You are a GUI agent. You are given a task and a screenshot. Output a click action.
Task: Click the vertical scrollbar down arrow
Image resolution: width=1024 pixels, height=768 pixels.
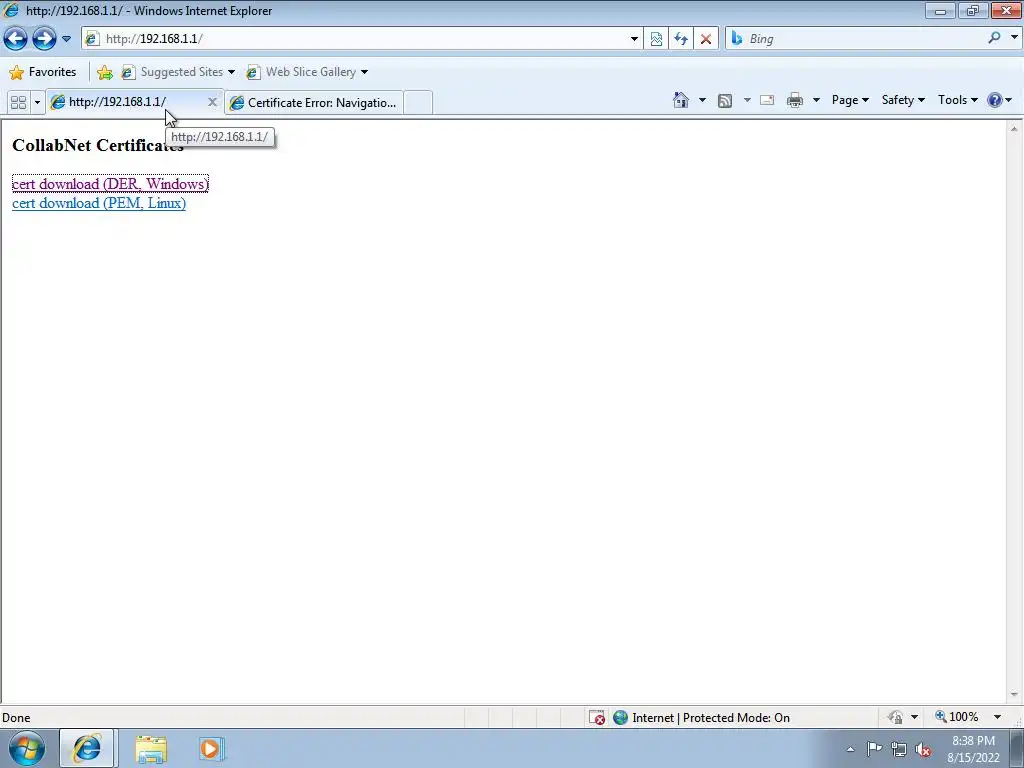pyautogui.click(x=1014, y=695)
